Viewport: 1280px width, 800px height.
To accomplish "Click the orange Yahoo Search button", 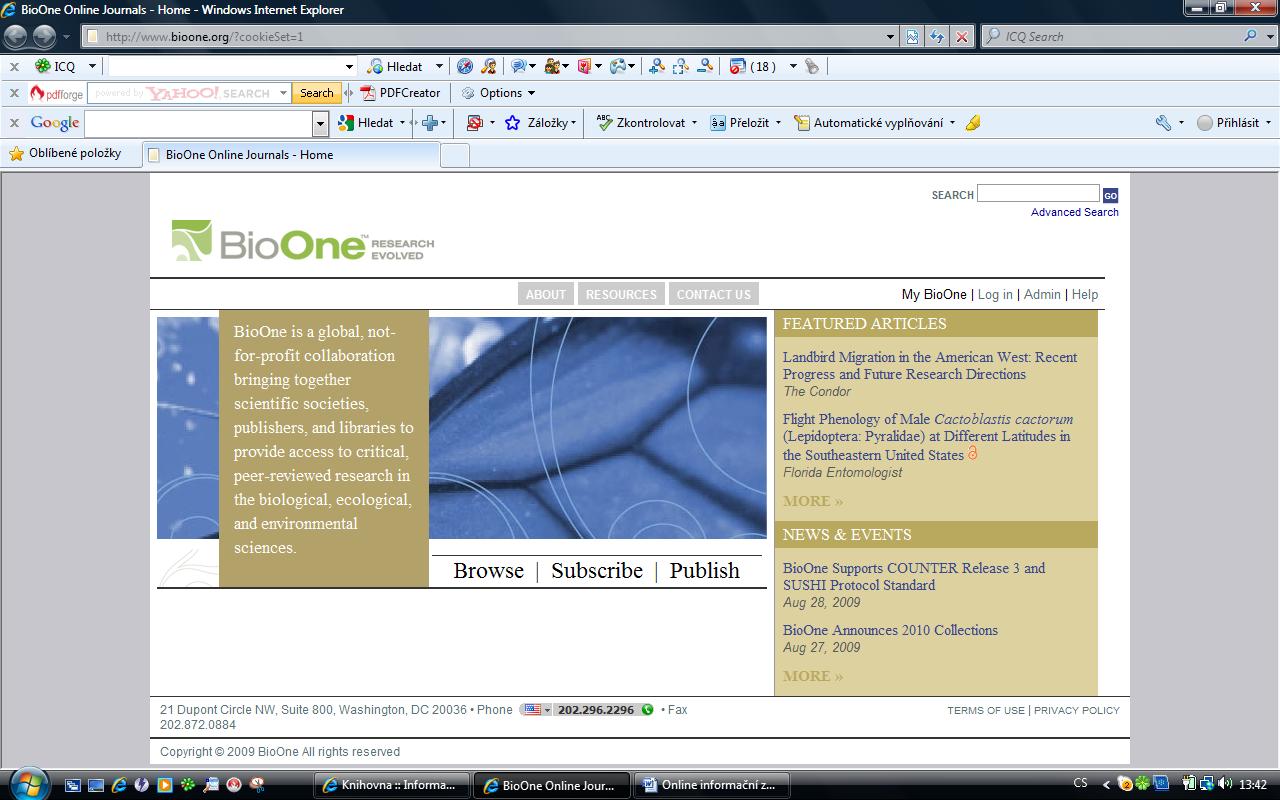I will click(316, 93).
